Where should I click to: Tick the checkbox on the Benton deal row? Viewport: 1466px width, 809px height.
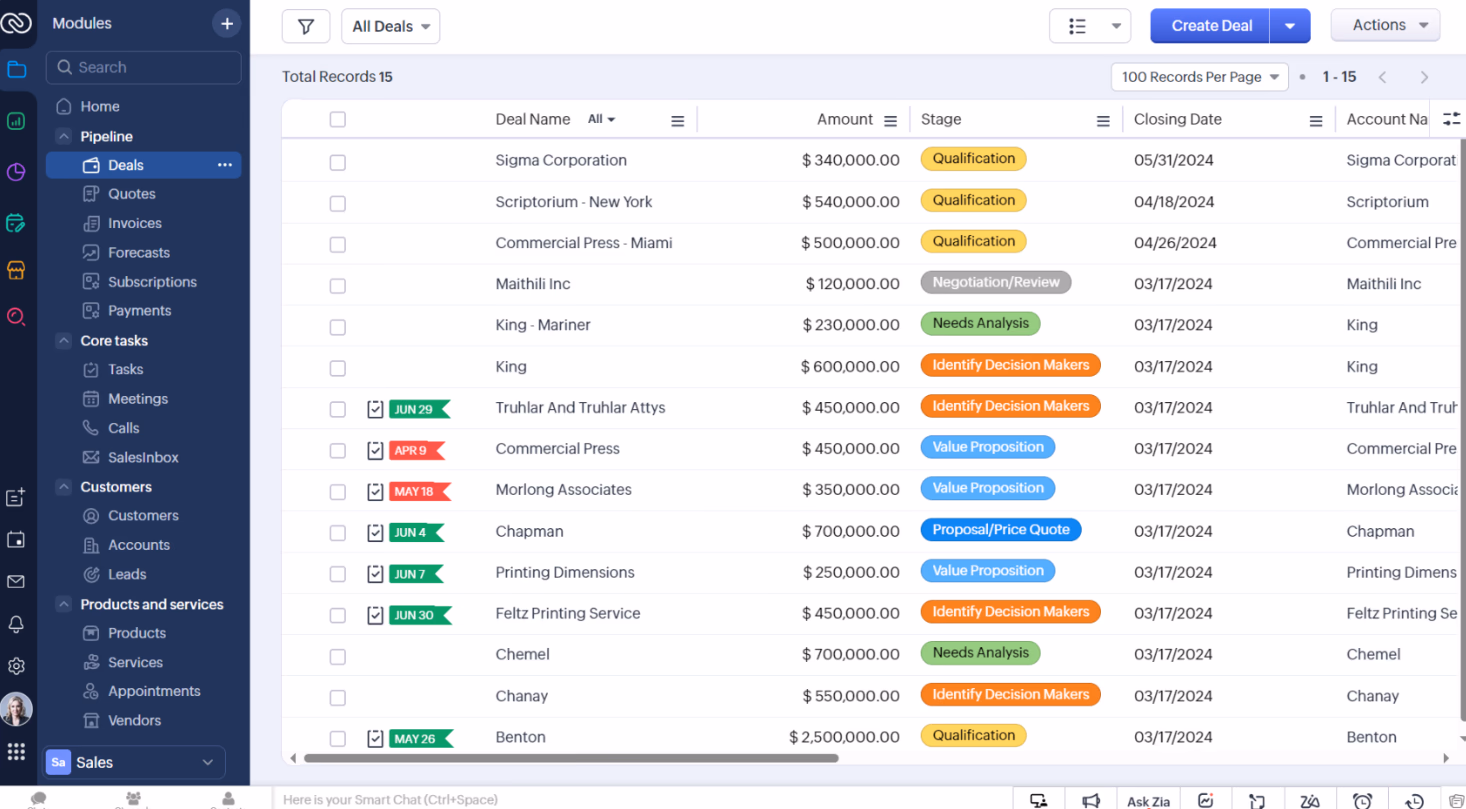tap(337, 737)
